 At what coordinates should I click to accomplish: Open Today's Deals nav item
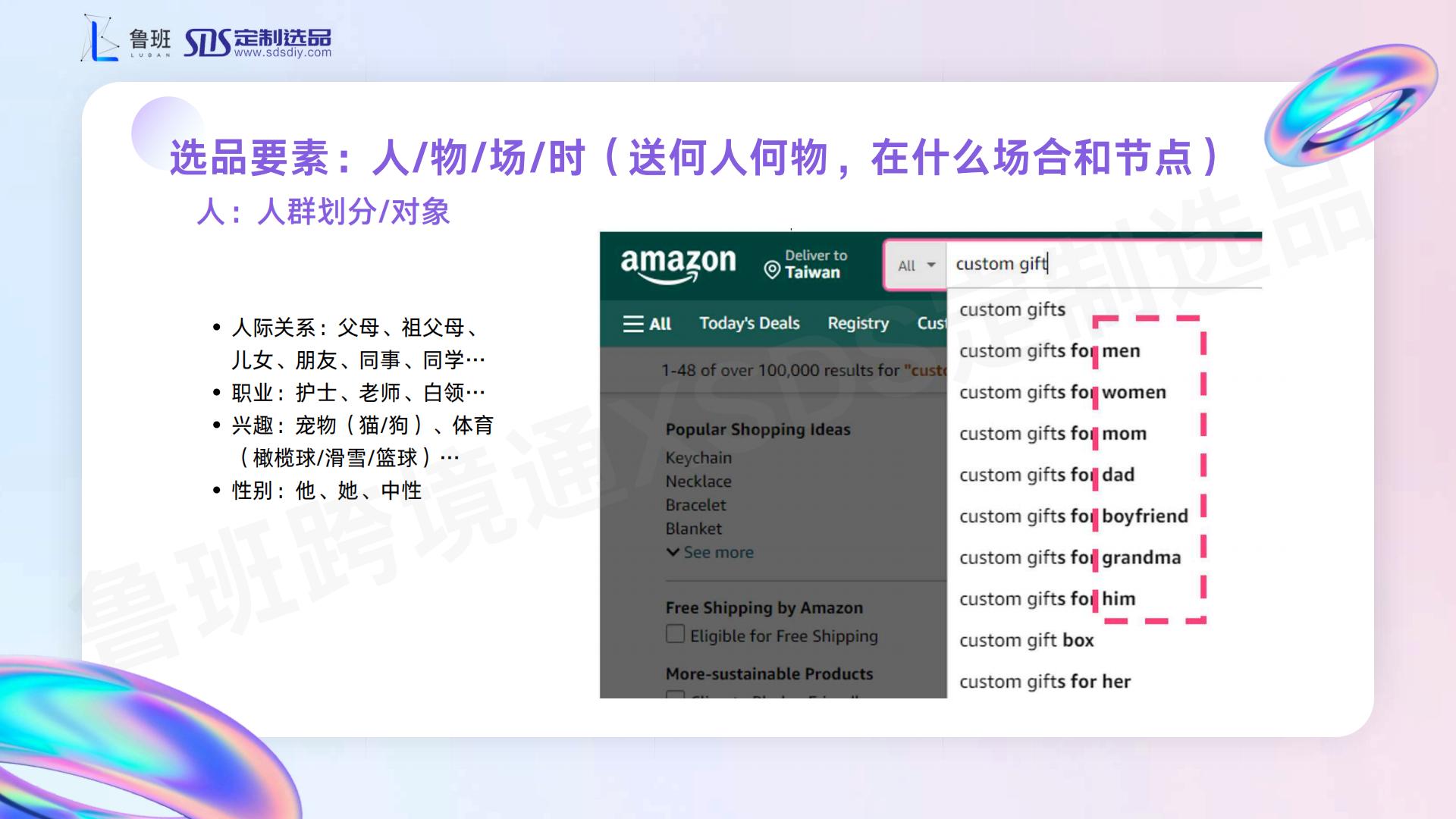749,323
